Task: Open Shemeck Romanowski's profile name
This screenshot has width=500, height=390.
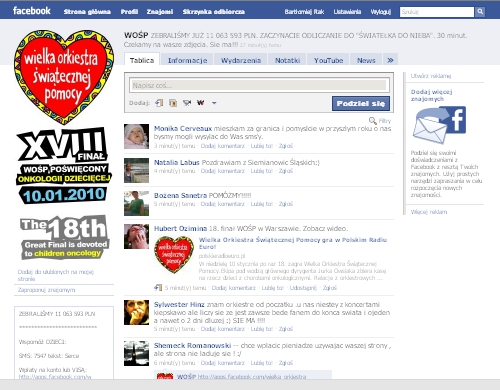Action: click(192, 345)
